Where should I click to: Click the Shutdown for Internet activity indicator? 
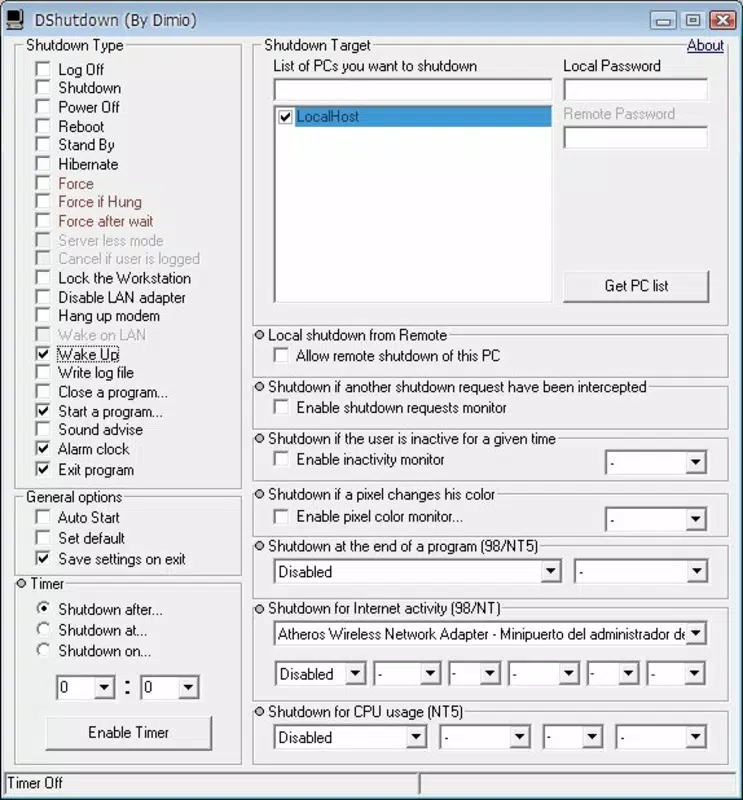259,608
